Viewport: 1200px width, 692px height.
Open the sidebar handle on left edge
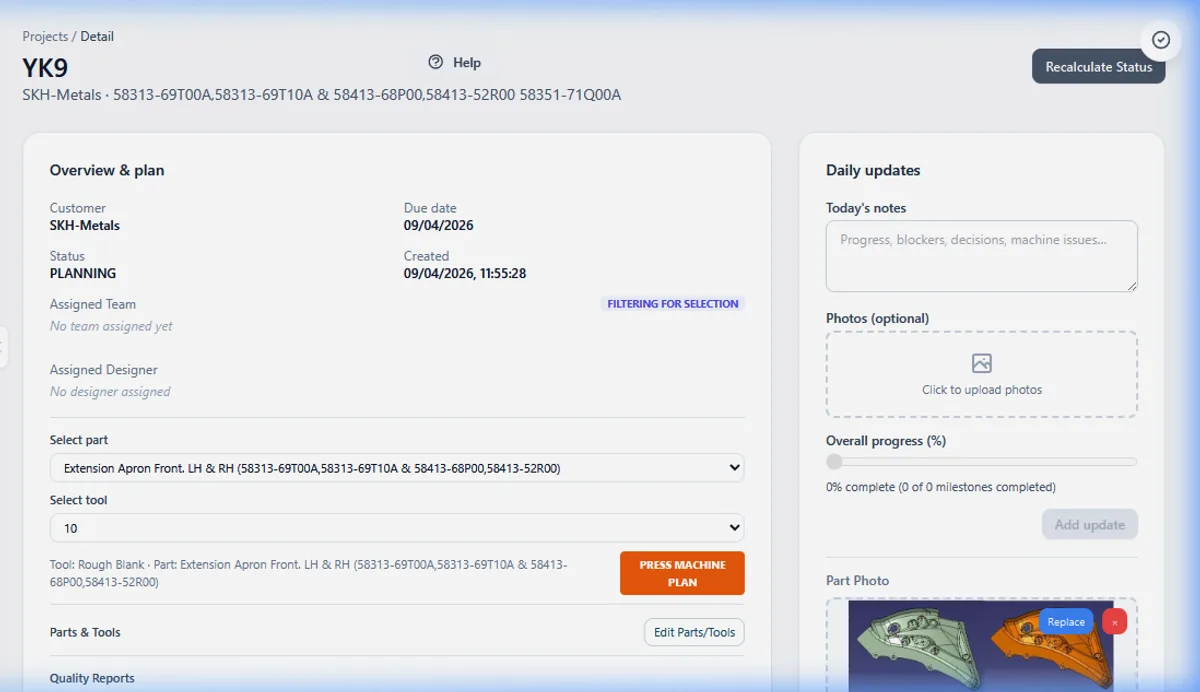pos(3,347)
